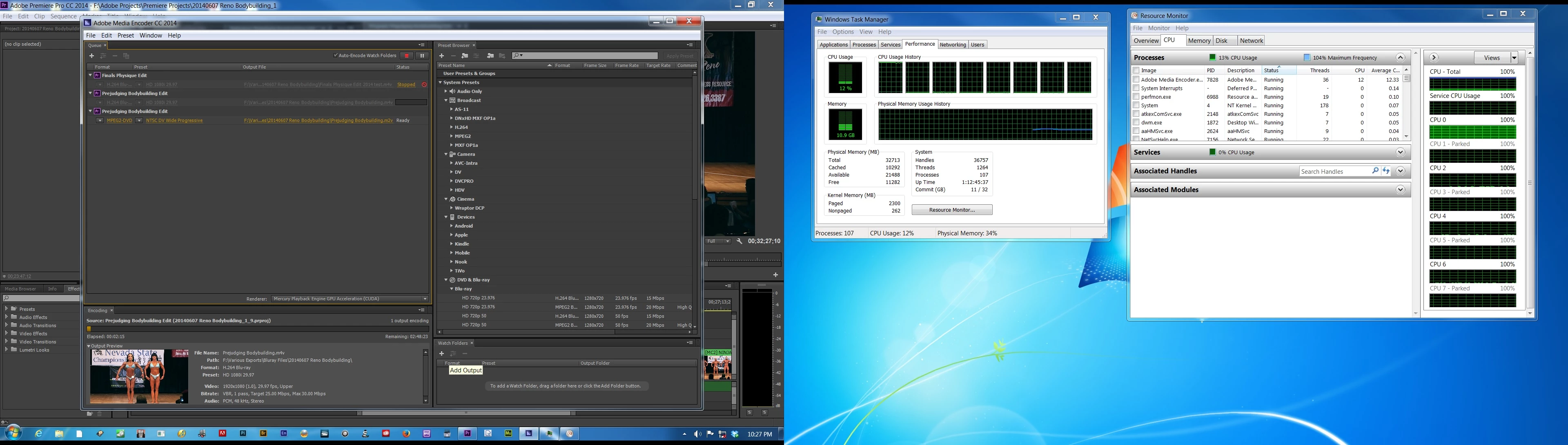
Task: Click Create New Preset plus icon
Action: click(x=442, y=56)
